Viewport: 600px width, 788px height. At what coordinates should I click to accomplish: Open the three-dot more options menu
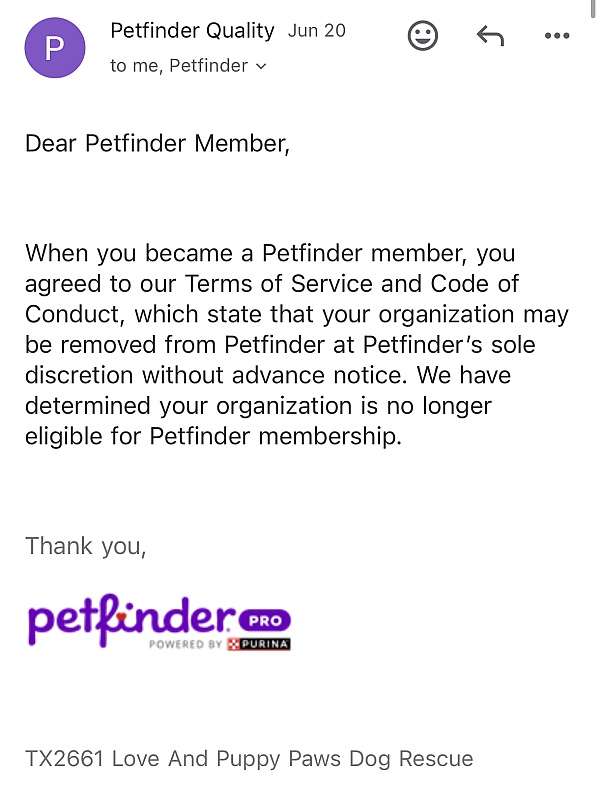click(557, 36)
